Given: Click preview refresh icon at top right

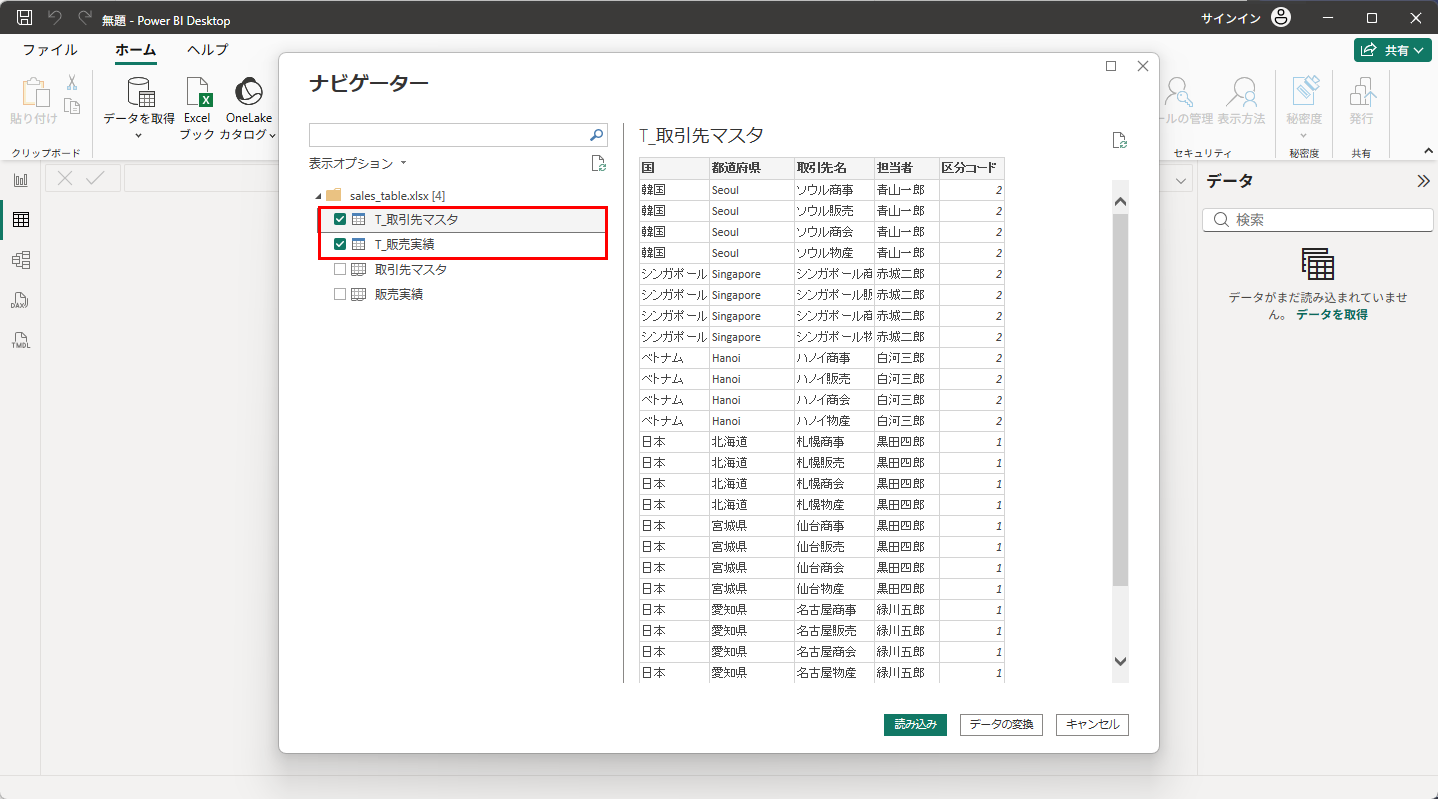Looking at the screenshot, I should pos(1120,141).
